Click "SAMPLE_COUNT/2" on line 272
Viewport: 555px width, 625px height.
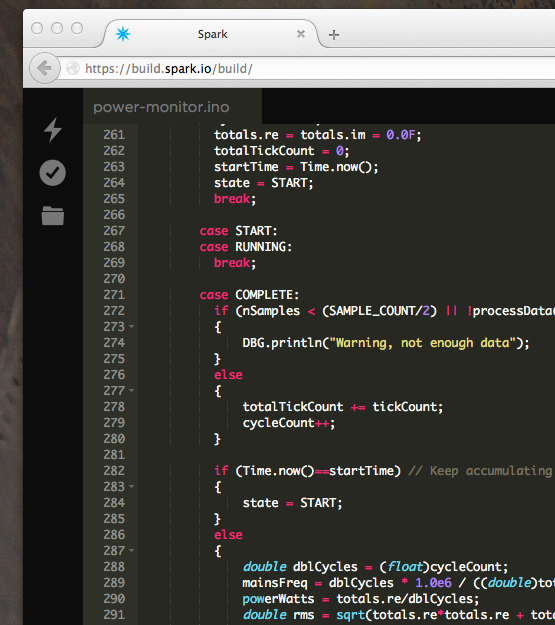point(379,311)
